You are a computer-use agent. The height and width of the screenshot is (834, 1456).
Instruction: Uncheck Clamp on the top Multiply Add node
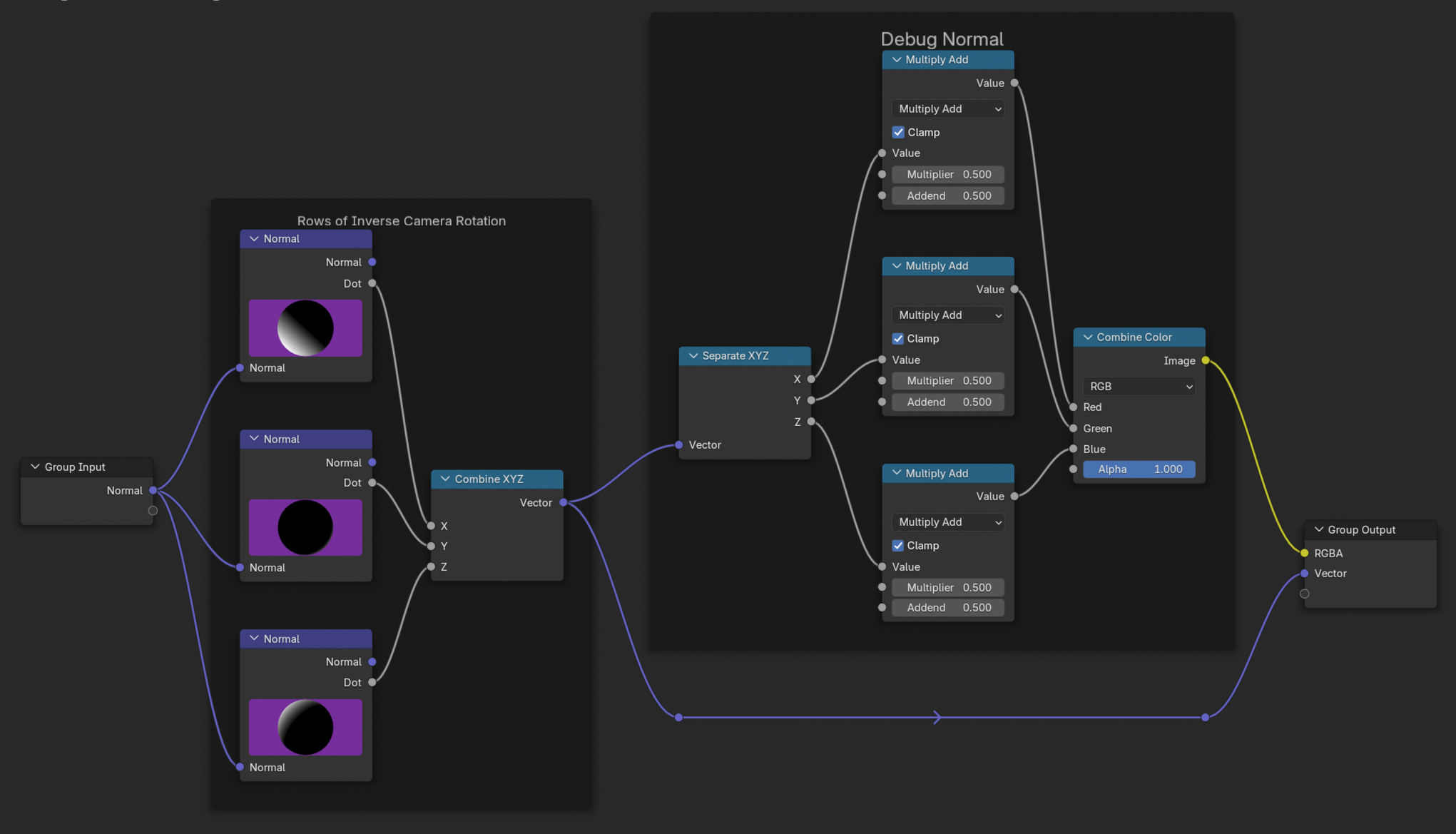[x=898, y=132]
